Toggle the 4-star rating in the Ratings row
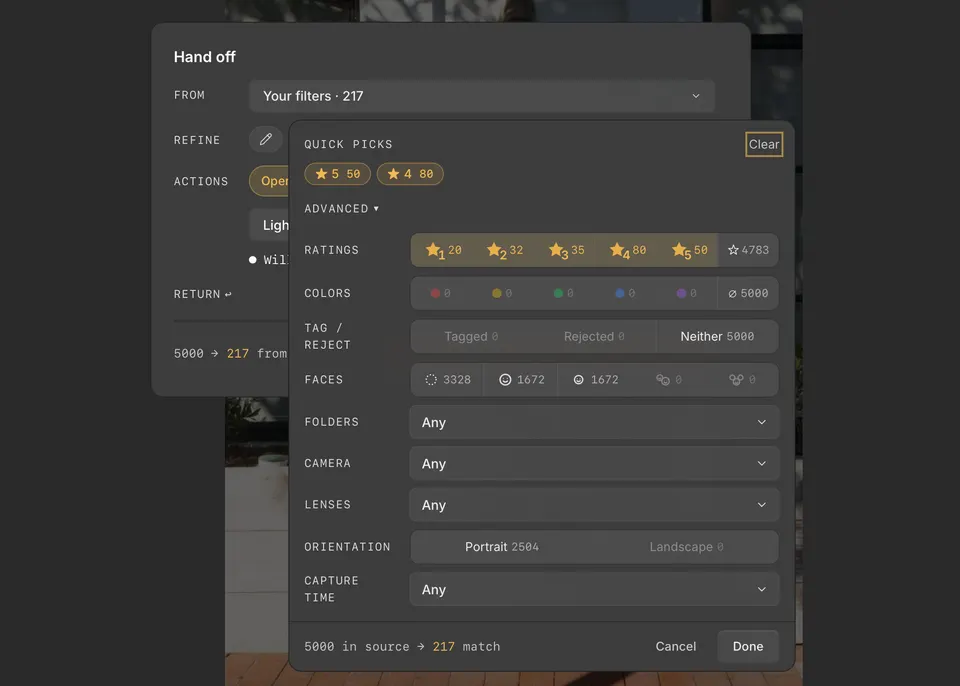 627,250
